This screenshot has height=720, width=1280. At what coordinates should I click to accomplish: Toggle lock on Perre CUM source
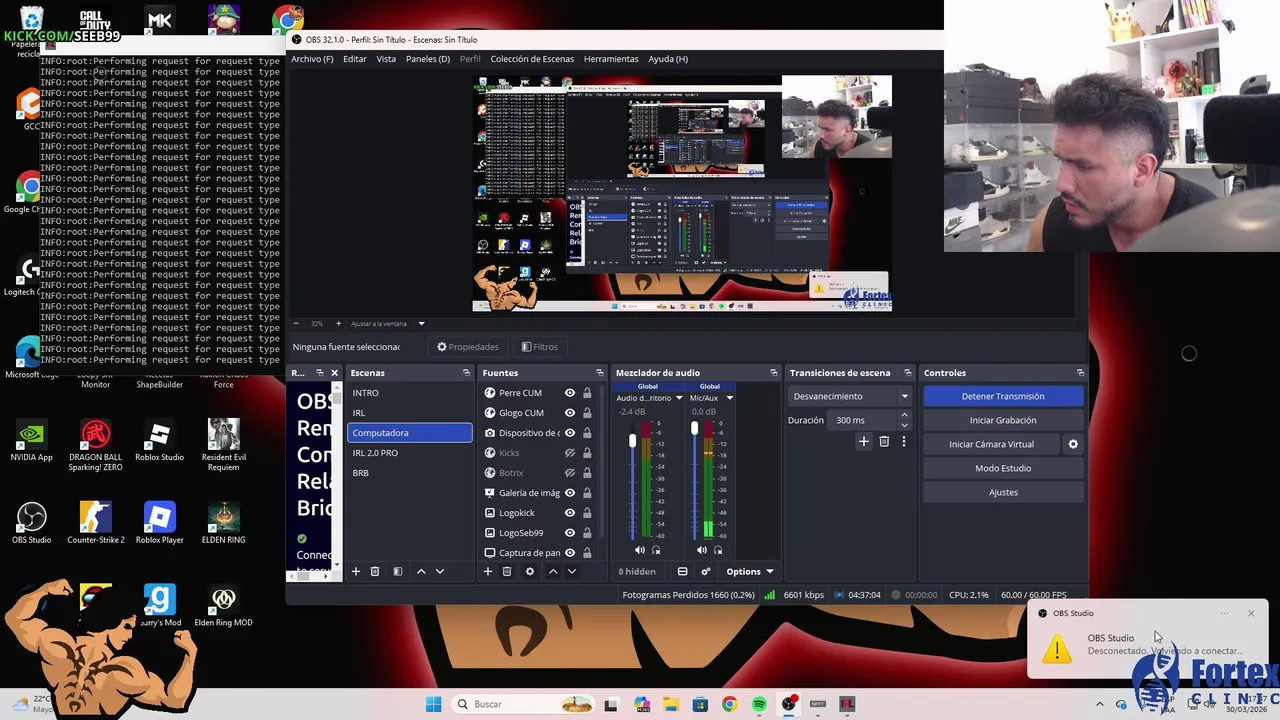pyautogui.click(x=587, y=393)
